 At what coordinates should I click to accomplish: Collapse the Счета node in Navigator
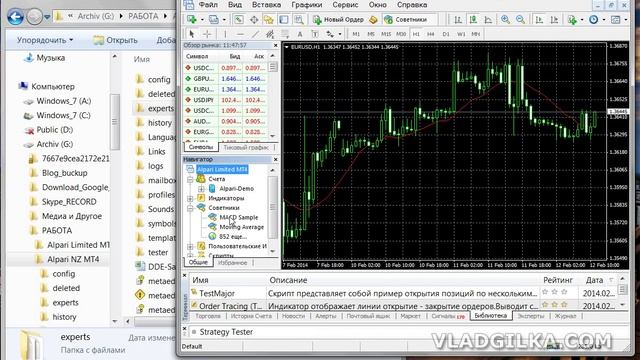(190, 179)
